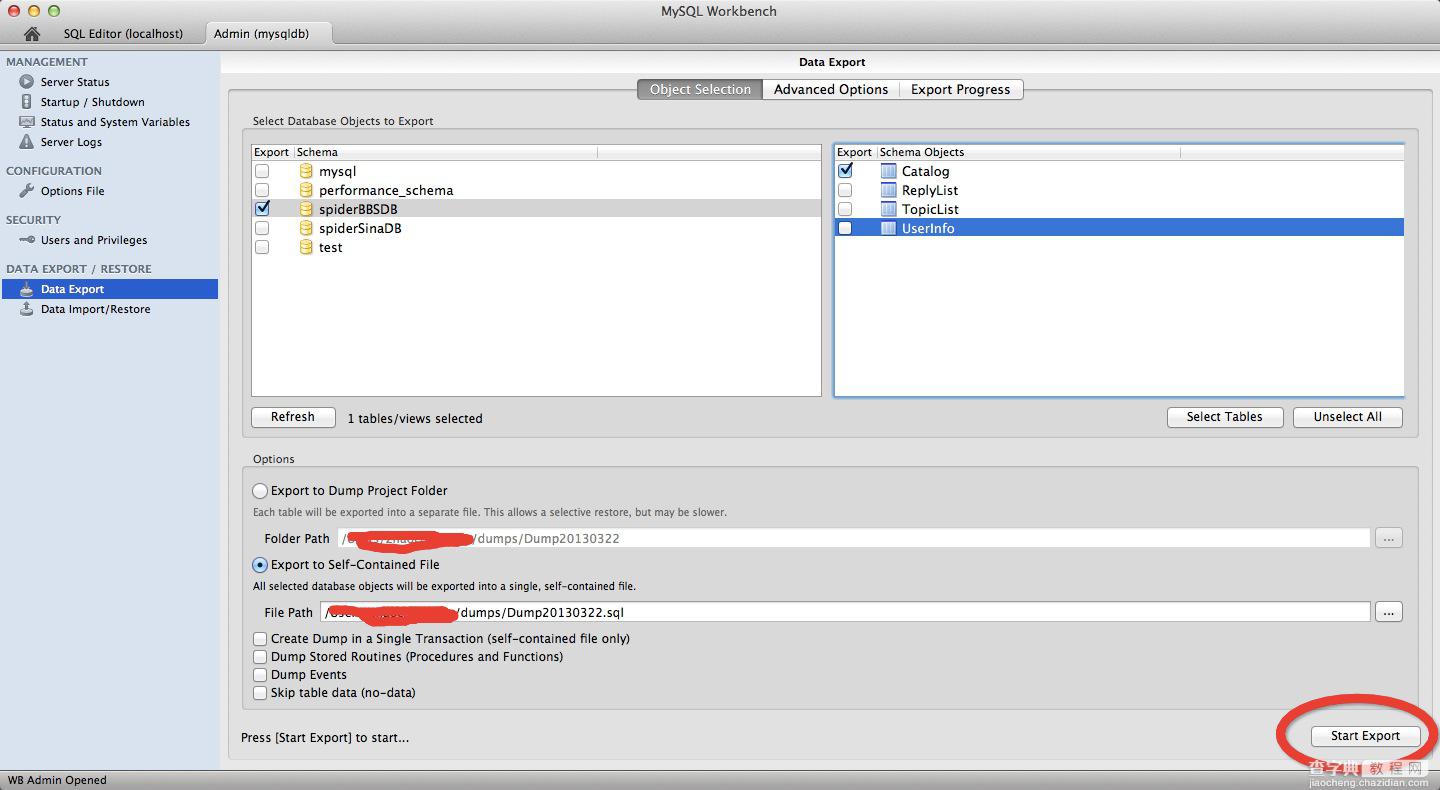
Task: Check the performance_schema export box
Action: click(x=262, y=190)
